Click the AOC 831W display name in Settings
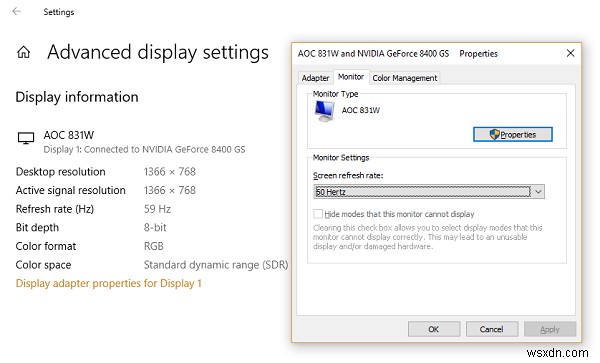 (x=68, y=135)
